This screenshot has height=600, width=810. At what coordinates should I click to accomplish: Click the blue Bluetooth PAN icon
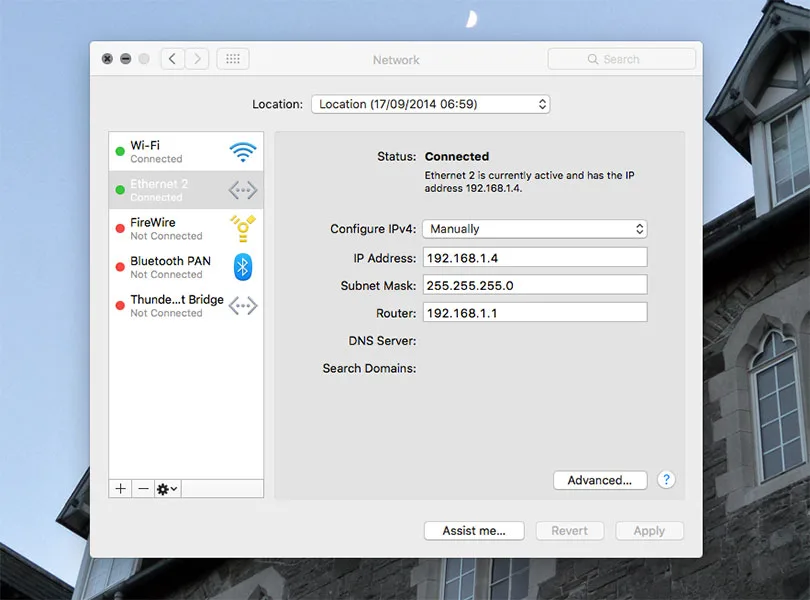click(x=242, y=267)
